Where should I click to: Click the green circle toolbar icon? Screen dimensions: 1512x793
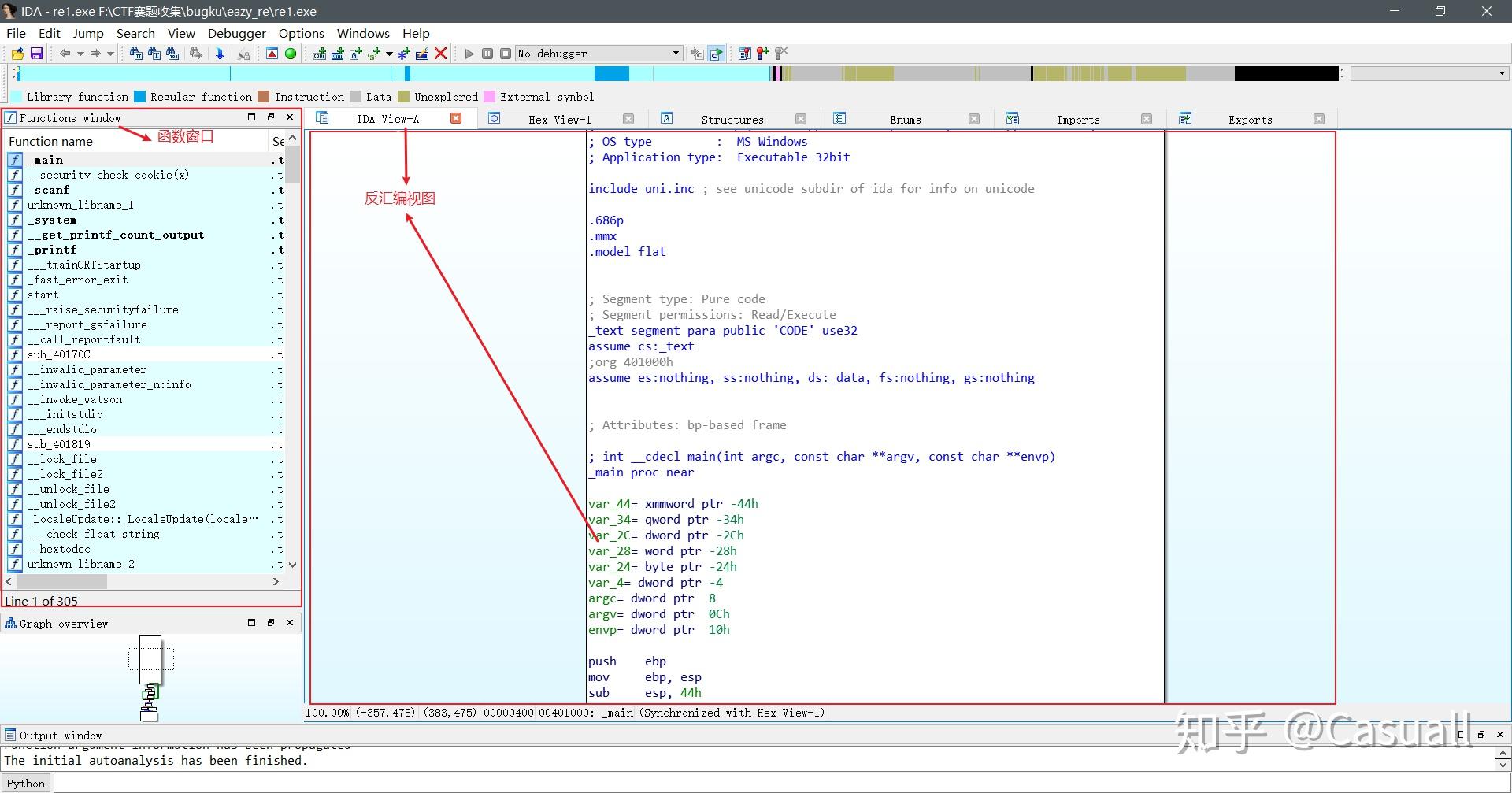tap(291, 54)
